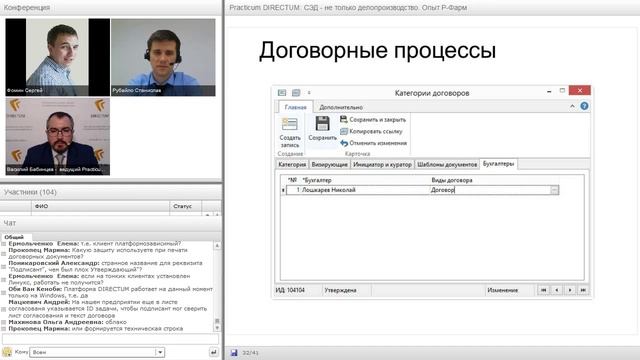This screenshot has width=640, height=360.
Task: Click the chat message input field
Action: click(110, 339)
